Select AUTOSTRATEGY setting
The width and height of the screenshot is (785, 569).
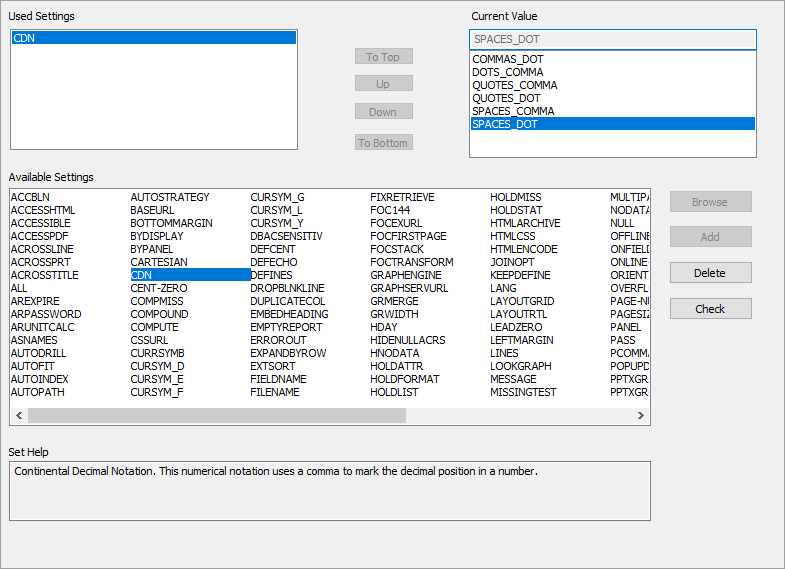[170, 197]
